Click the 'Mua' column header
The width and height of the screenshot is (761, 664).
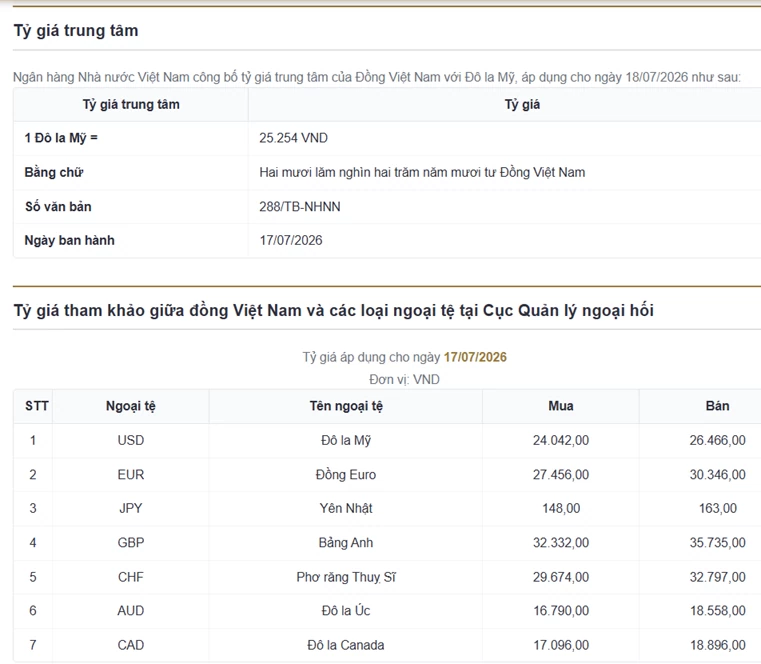tap(561, 406)
